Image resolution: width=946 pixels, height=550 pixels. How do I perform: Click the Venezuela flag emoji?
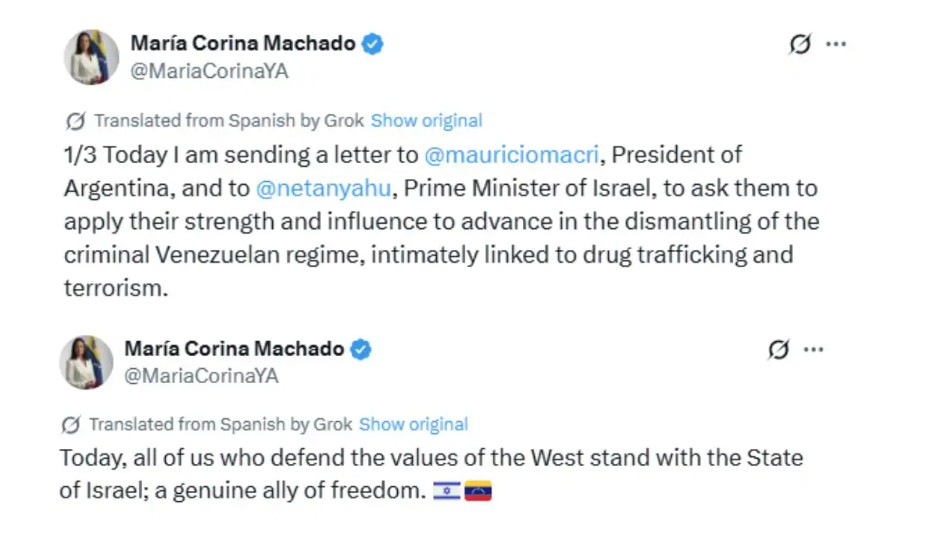[x=478, y=492]
